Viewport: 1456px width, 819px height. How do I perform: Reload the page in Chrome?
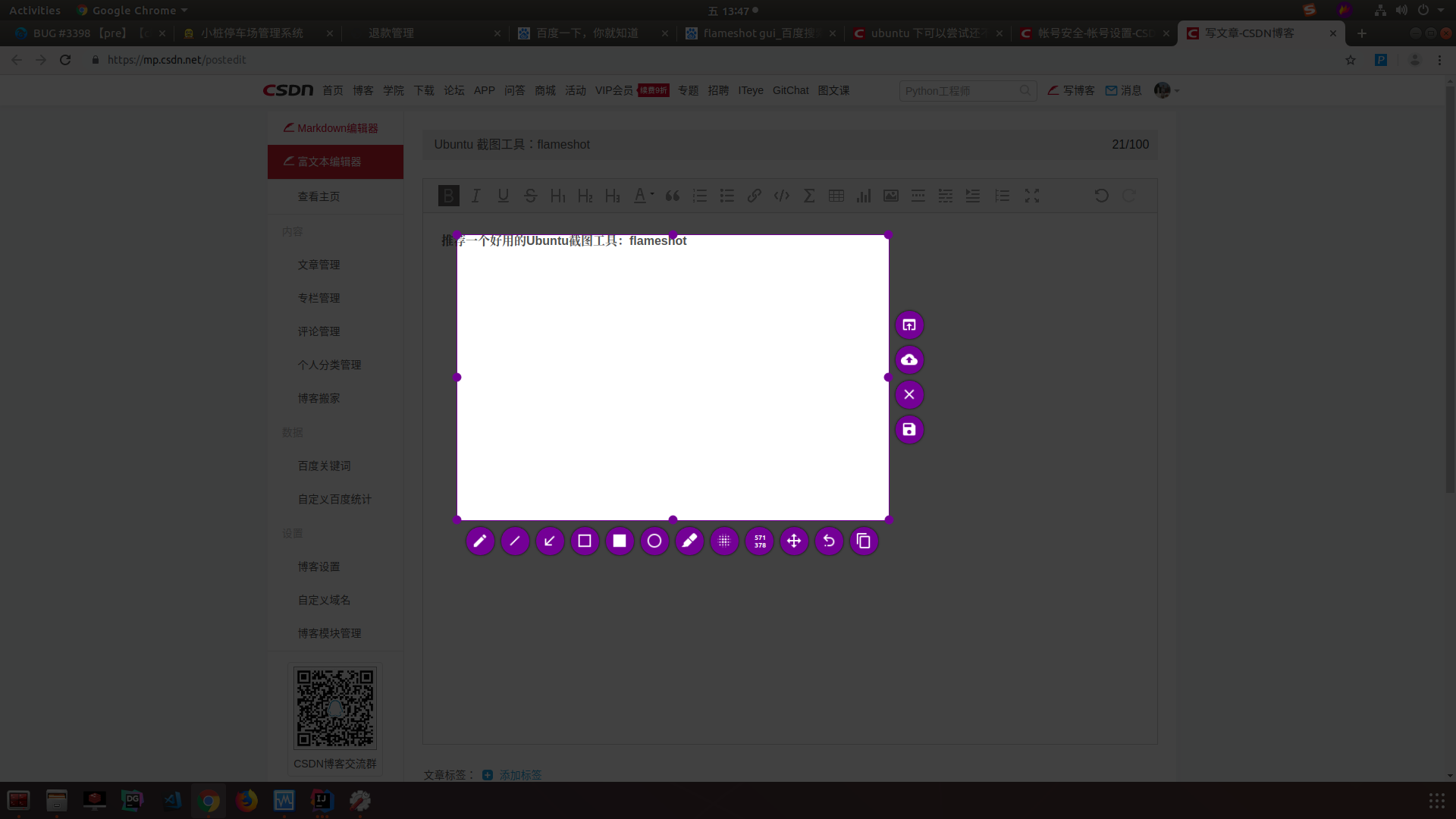[65, 60]
